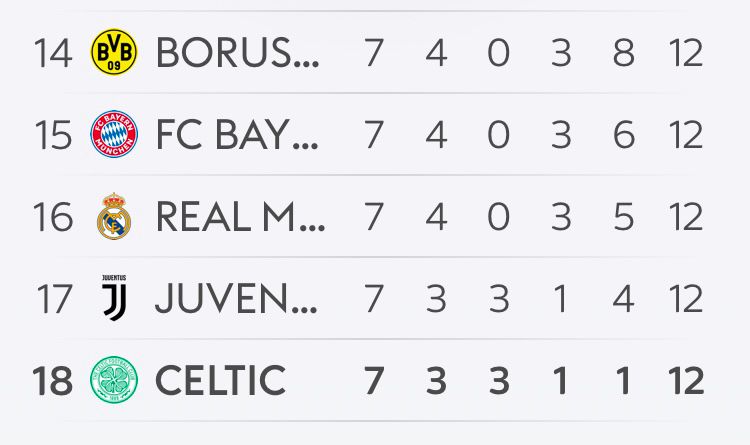Click Real Madrid's goal difference value 5

tap(623, 217)
